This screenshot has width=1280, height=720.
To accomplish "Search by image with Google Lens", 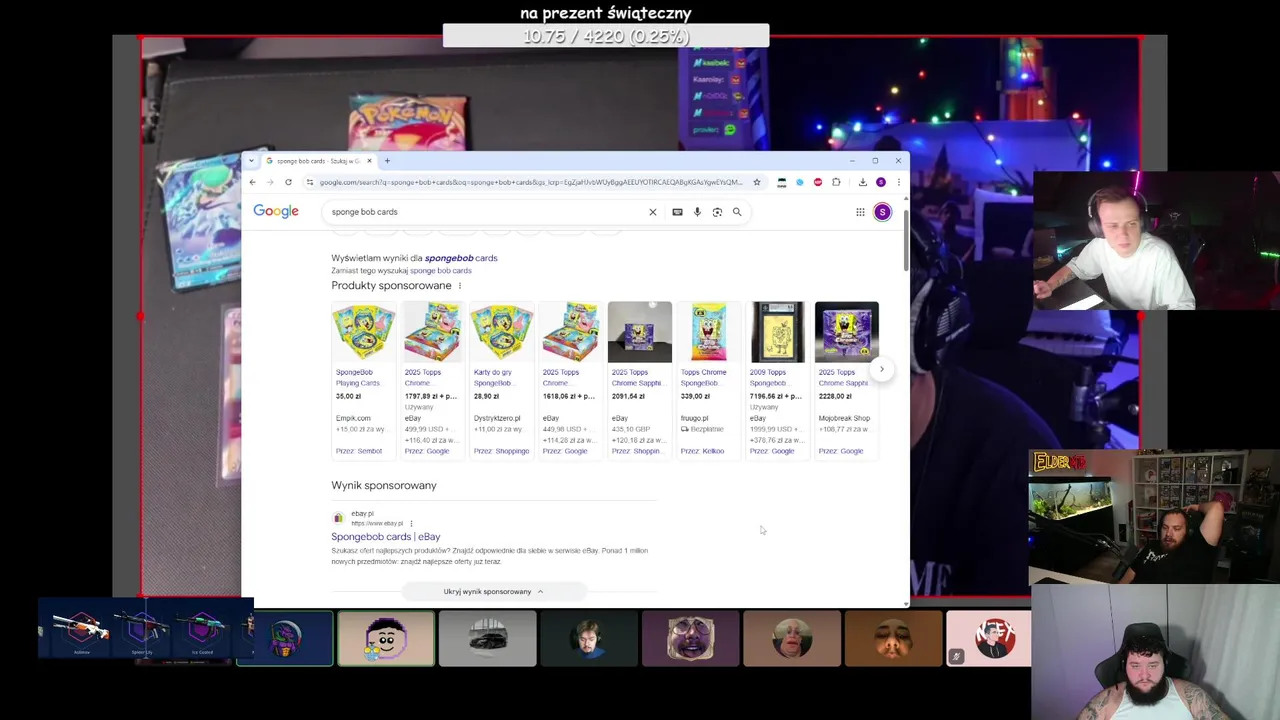I will click(x=717, y=212).
